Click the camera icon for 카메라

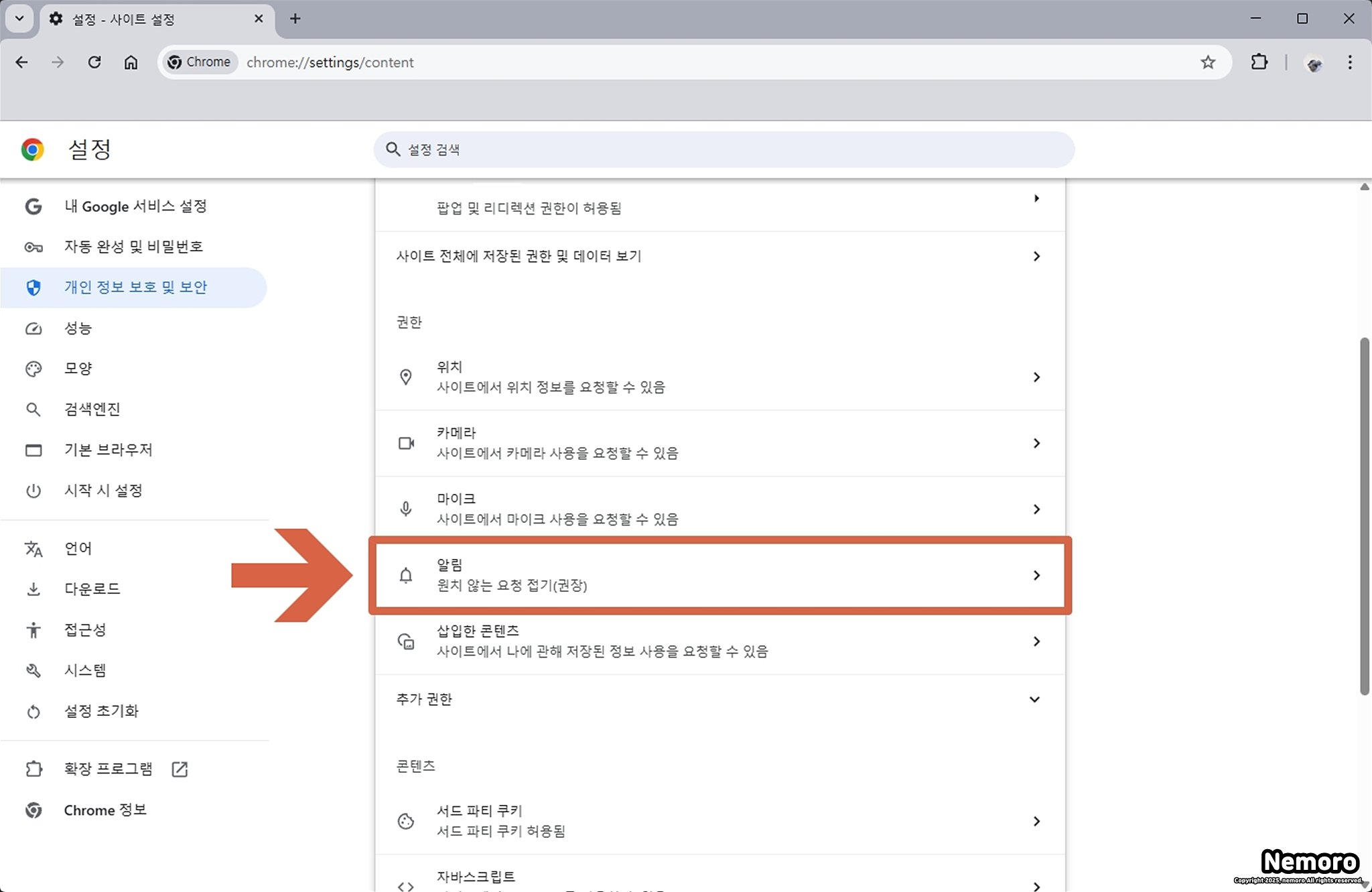(x=405, y=443)
